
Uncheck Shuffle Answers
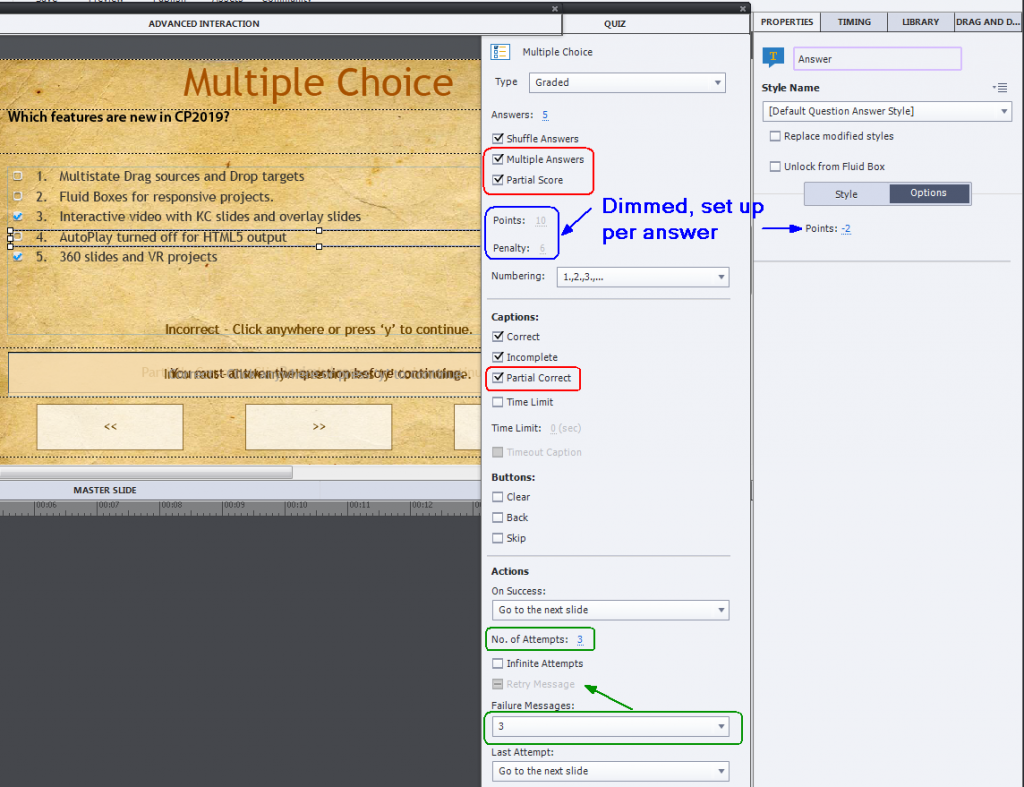498,139
